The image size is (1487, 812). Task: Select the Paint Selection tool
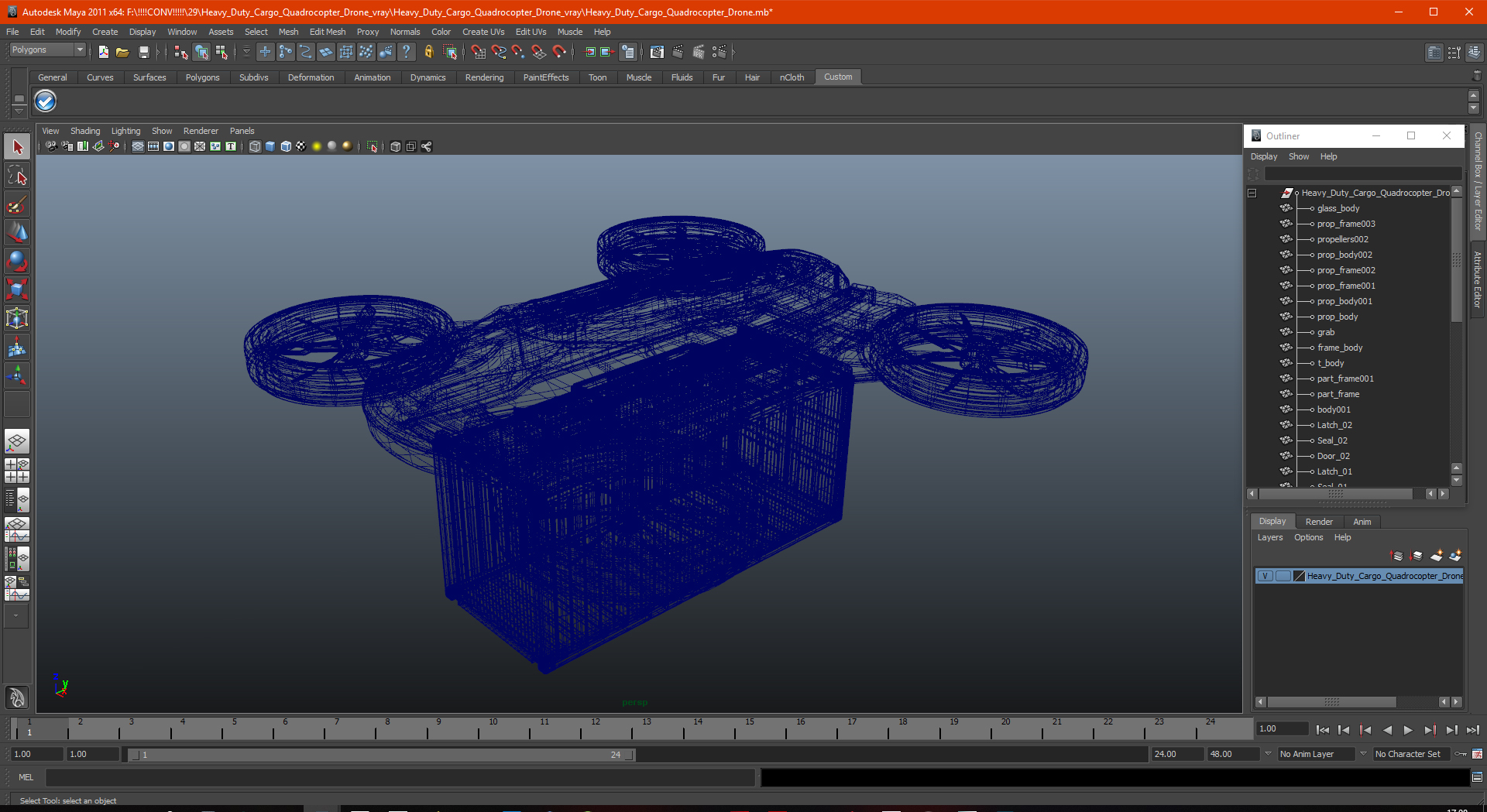pos(17,204)
